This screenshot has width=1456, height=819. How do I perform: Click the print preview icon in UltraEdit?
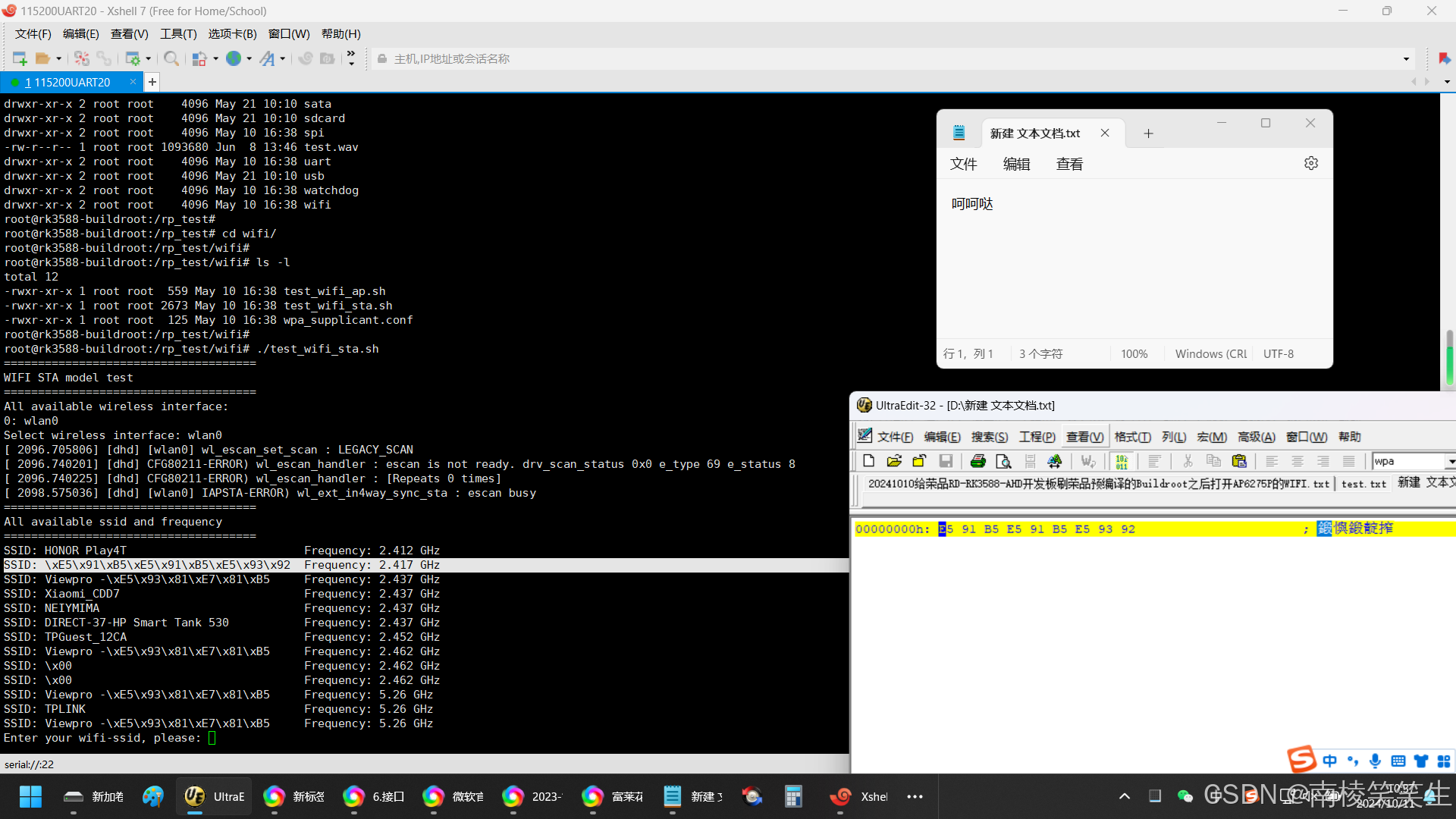point(1003,461)
